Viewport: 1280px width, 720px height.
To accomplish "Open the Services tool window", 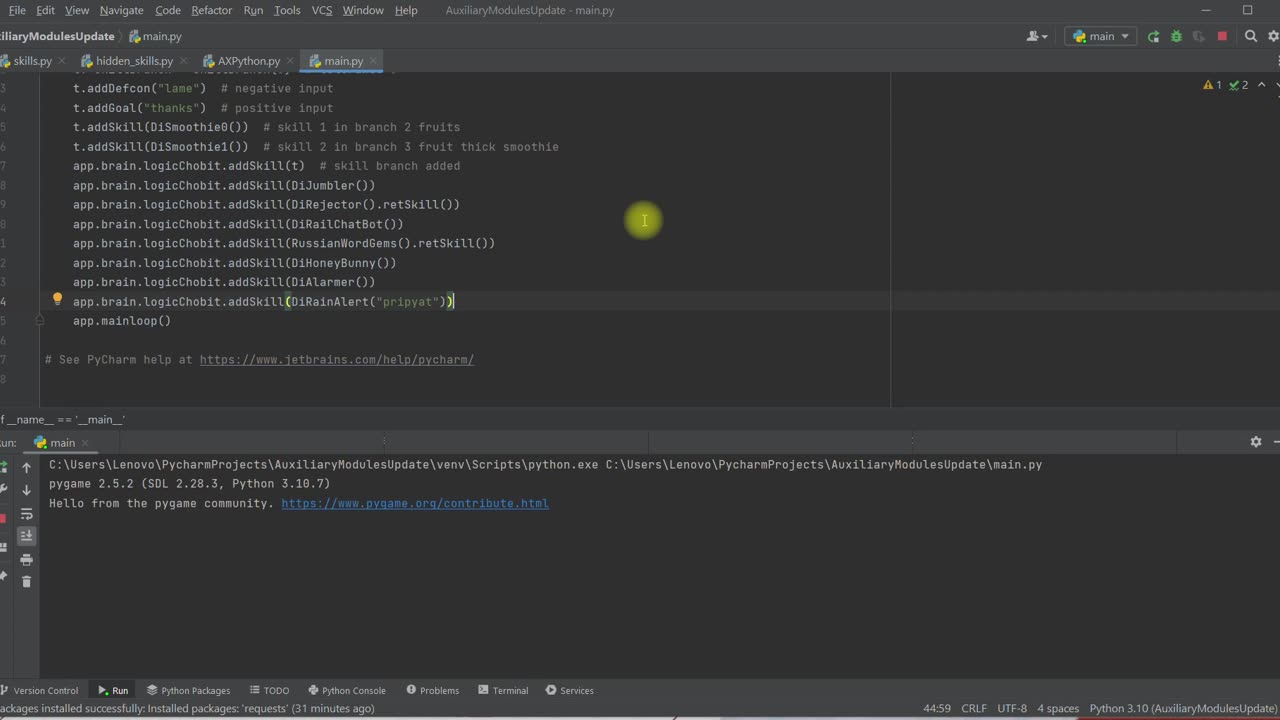I will tap(569, 690).
